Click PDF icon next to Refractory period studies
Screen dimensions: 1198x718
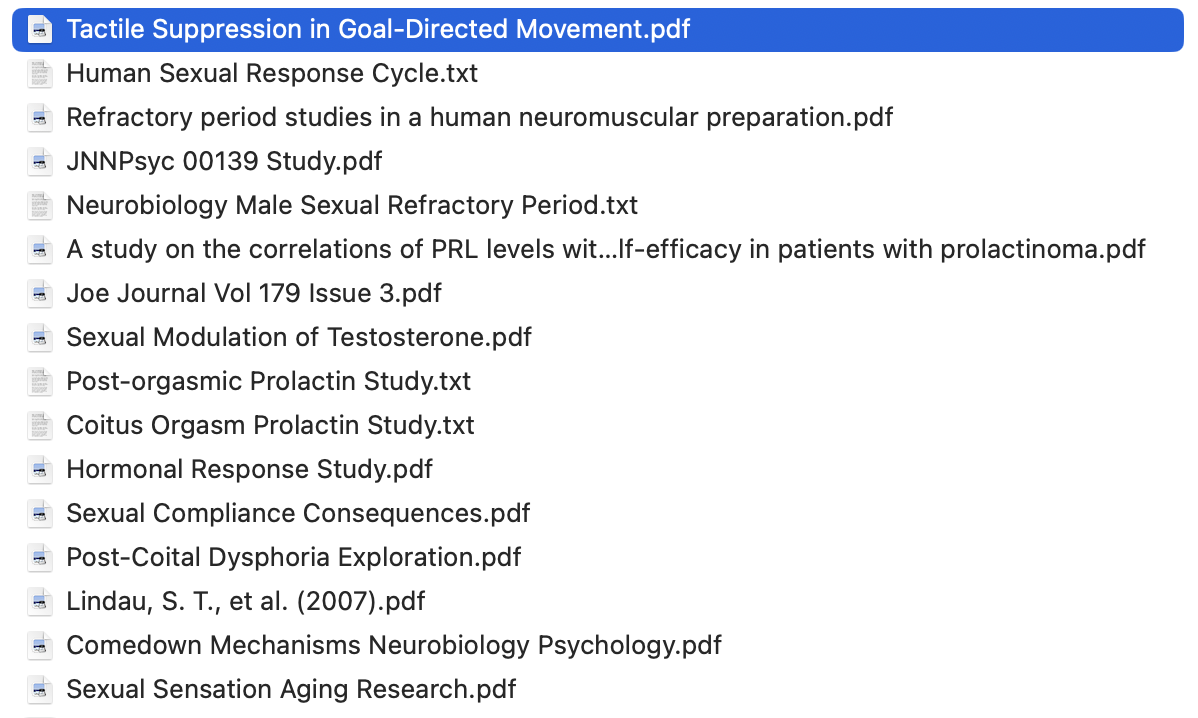click(x=41, y=117)
